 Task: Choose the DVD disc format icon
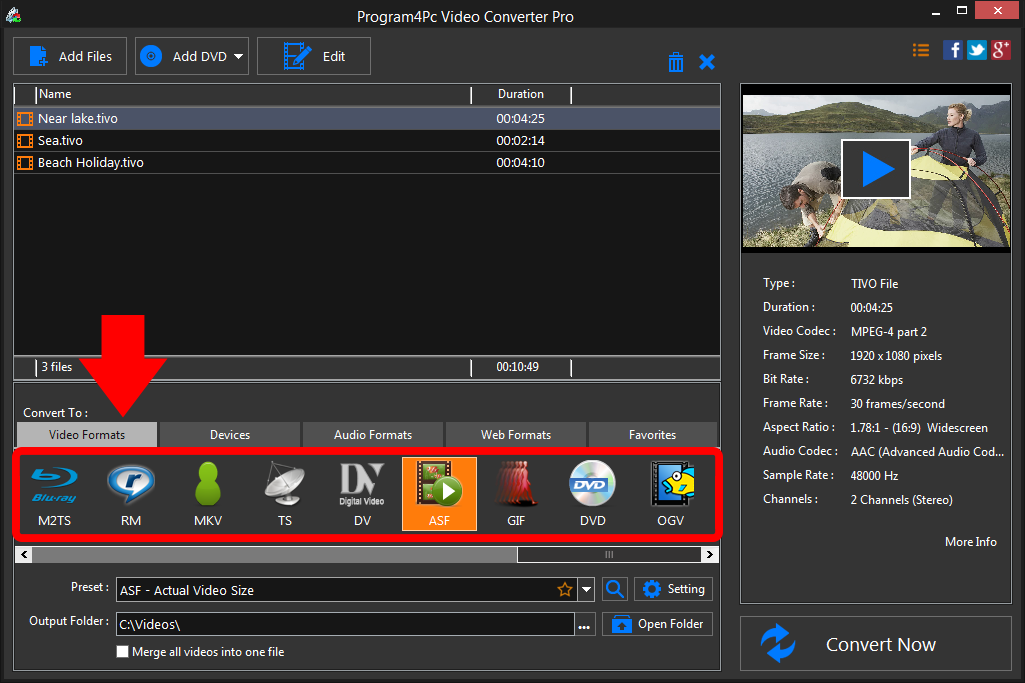point(592,493)
